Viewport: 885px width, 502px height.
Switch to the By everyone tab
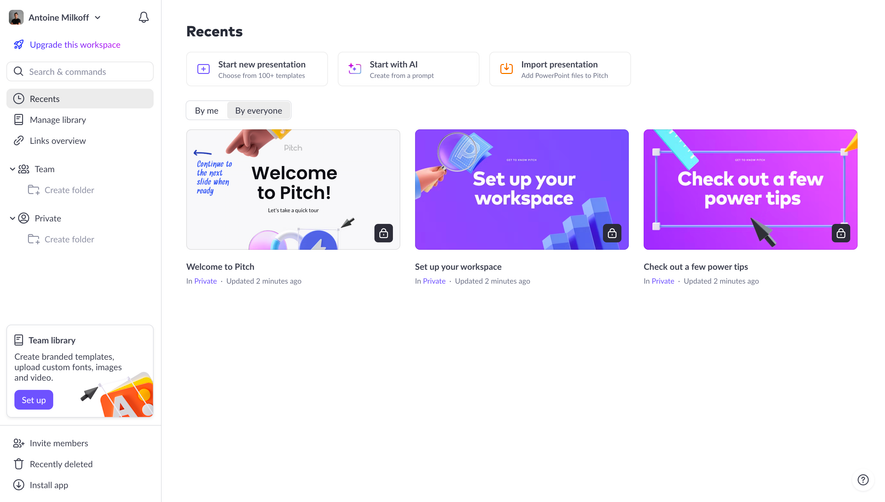[x=259, y=111]
